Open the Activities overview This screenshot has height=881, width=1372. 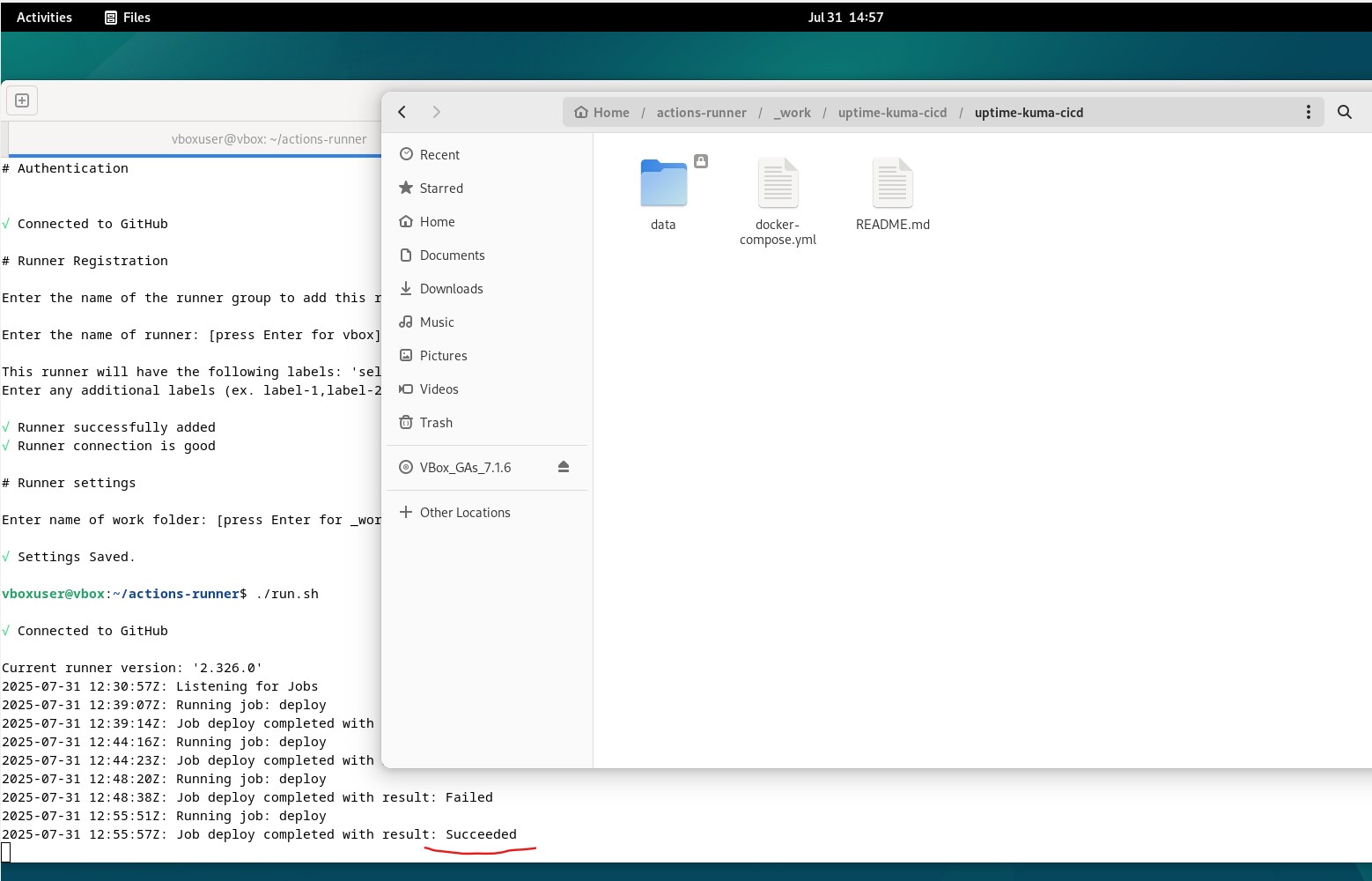point(44,18)
